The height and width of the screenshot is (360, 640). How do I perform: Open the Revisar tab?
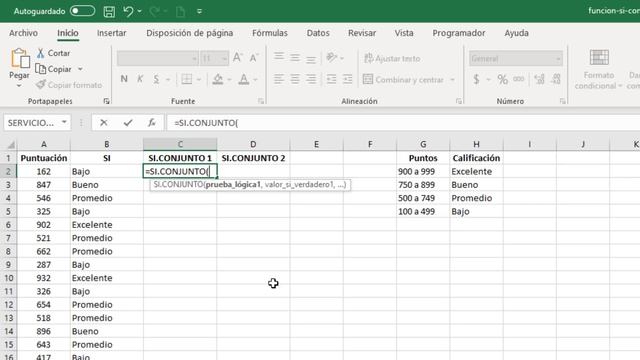coord(362,33)
